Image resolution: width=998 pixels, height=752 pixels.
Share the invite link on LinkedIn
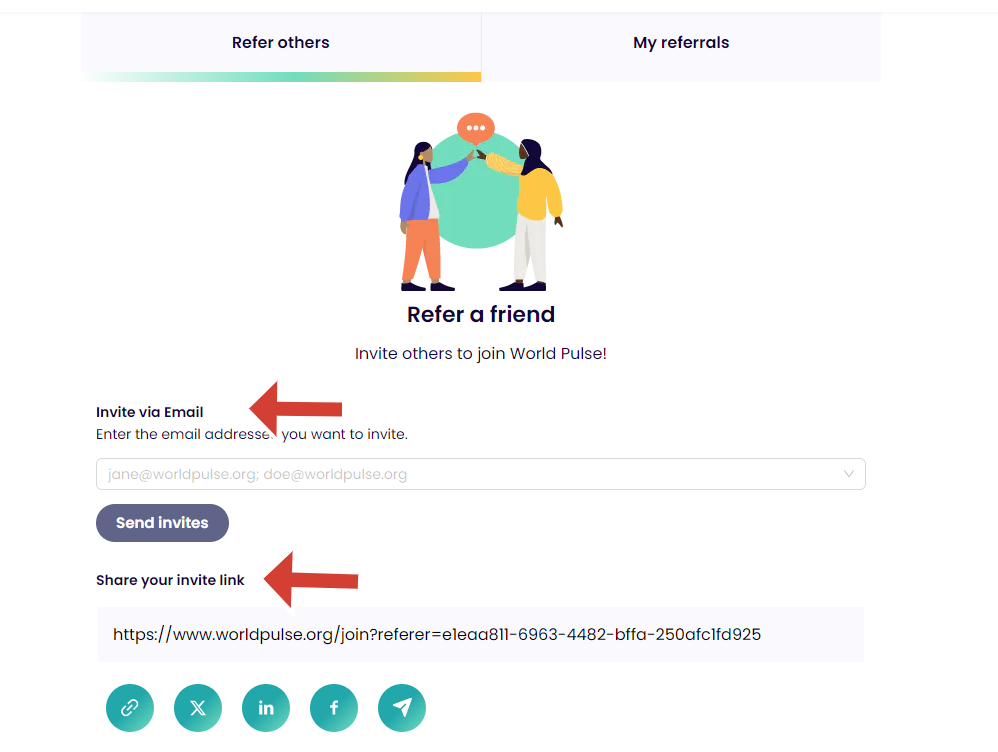click(x=266, y=708)
